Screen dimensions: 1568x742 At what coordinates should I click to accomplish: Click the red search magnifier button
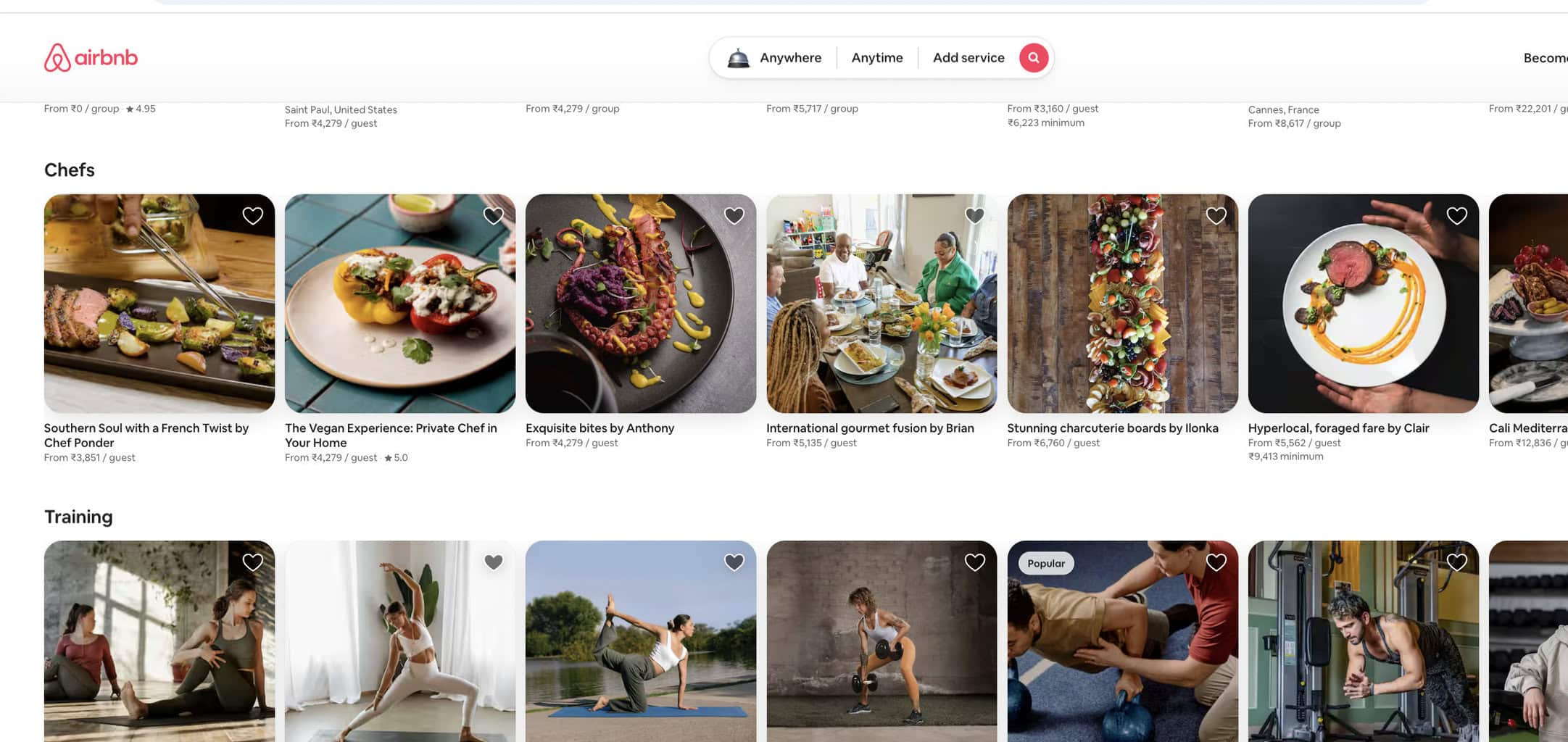point(1033,58)
